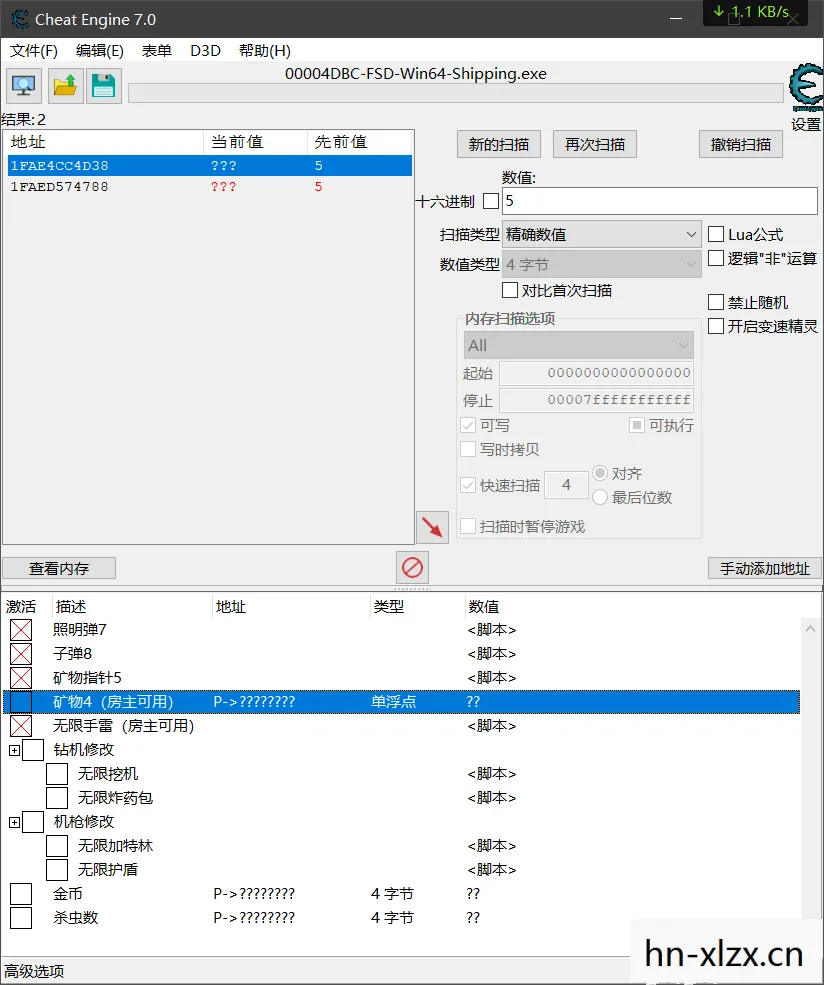Screen dimensions: 824x985
Task: Activate the 矿物4 (房主可用) entry checkbox
Action: point(21,702)
